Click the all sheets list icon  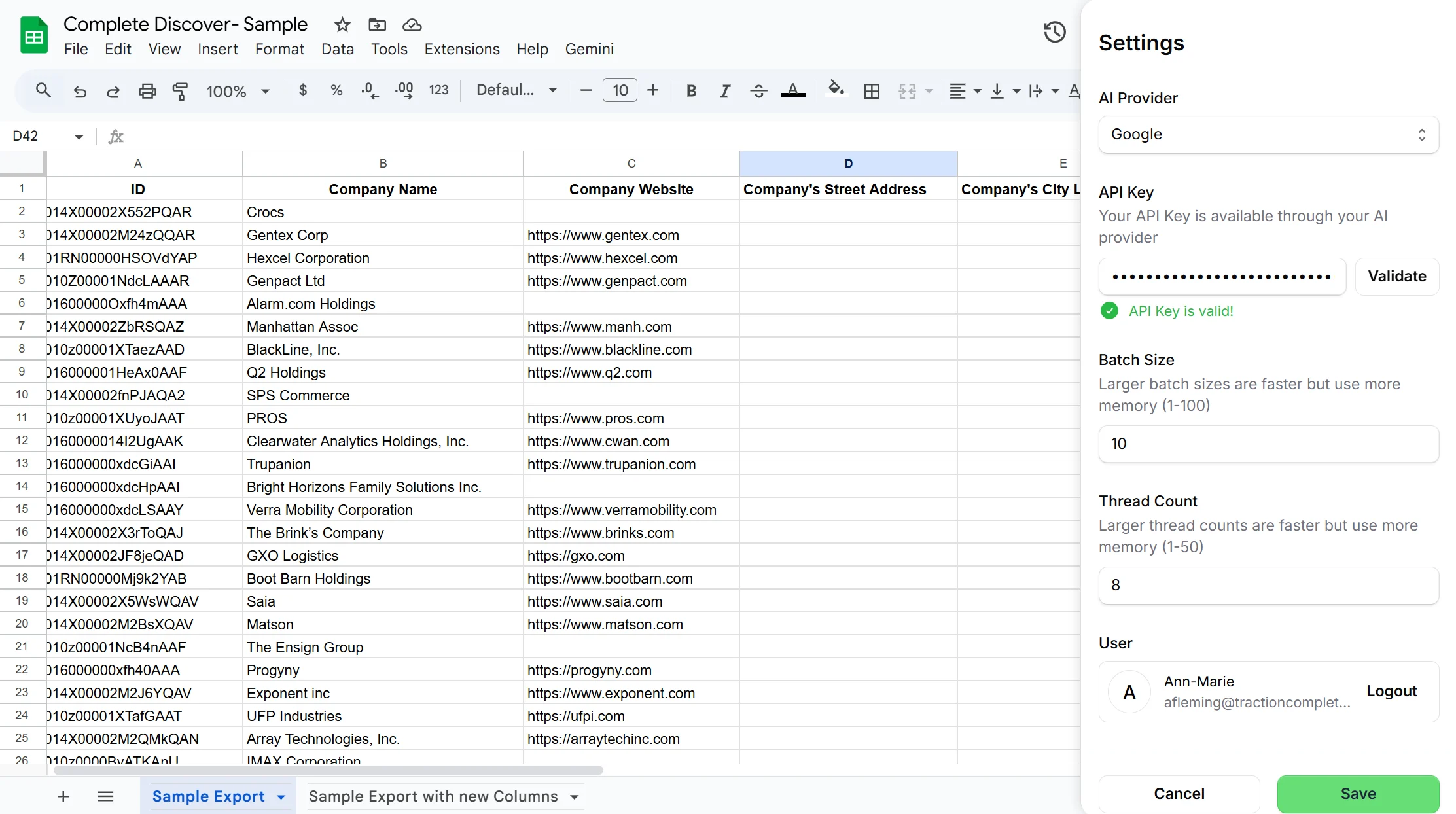point(105,796)
